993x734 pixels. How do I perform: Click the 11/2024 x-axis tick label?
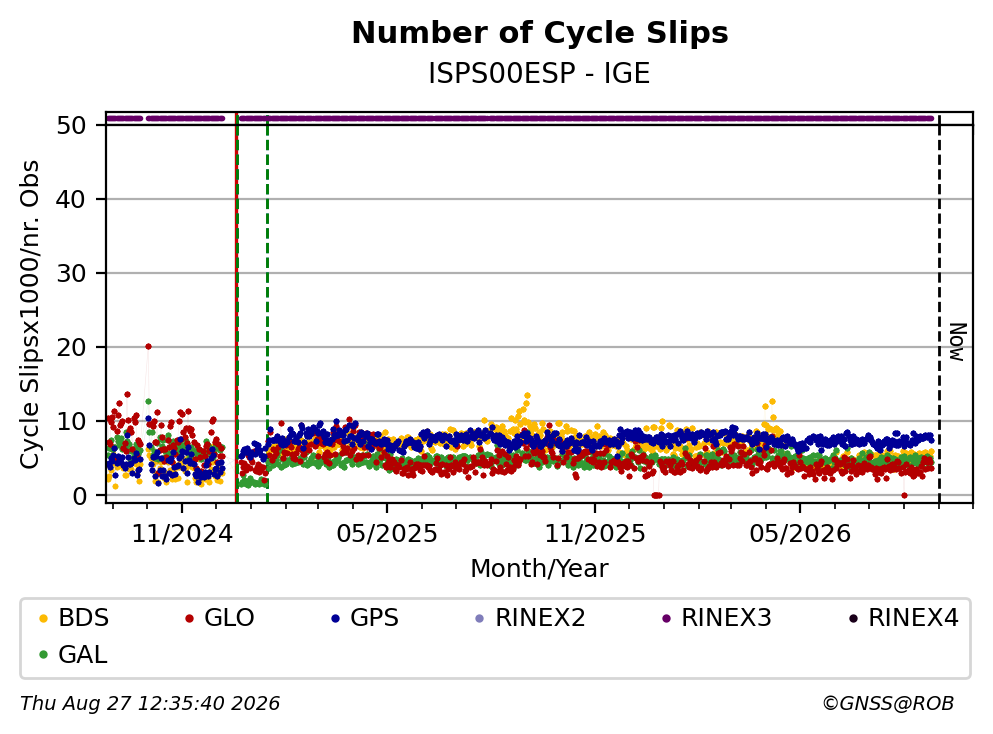pos(182,535)
